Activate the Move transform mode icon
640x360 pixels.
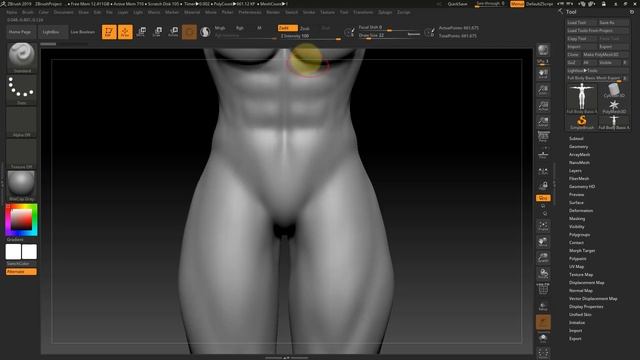click(141, 32)
